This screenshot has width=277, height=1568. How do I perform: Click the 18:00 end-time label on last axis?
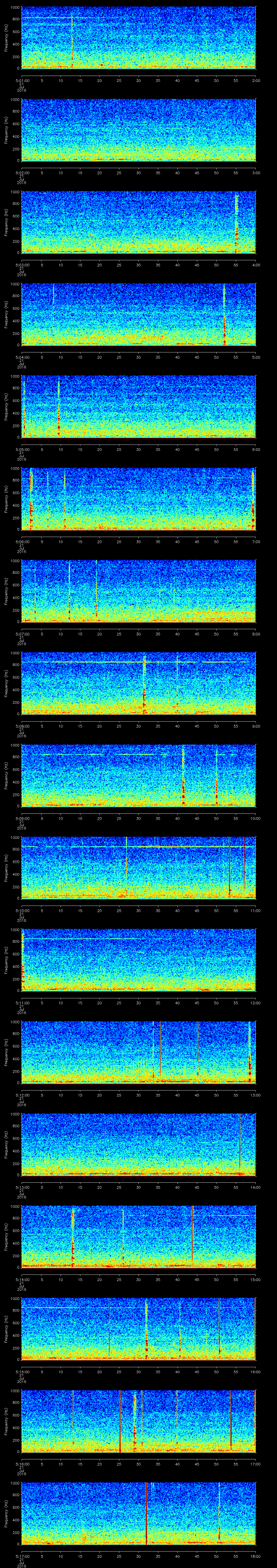click(x=256, y=1556)
